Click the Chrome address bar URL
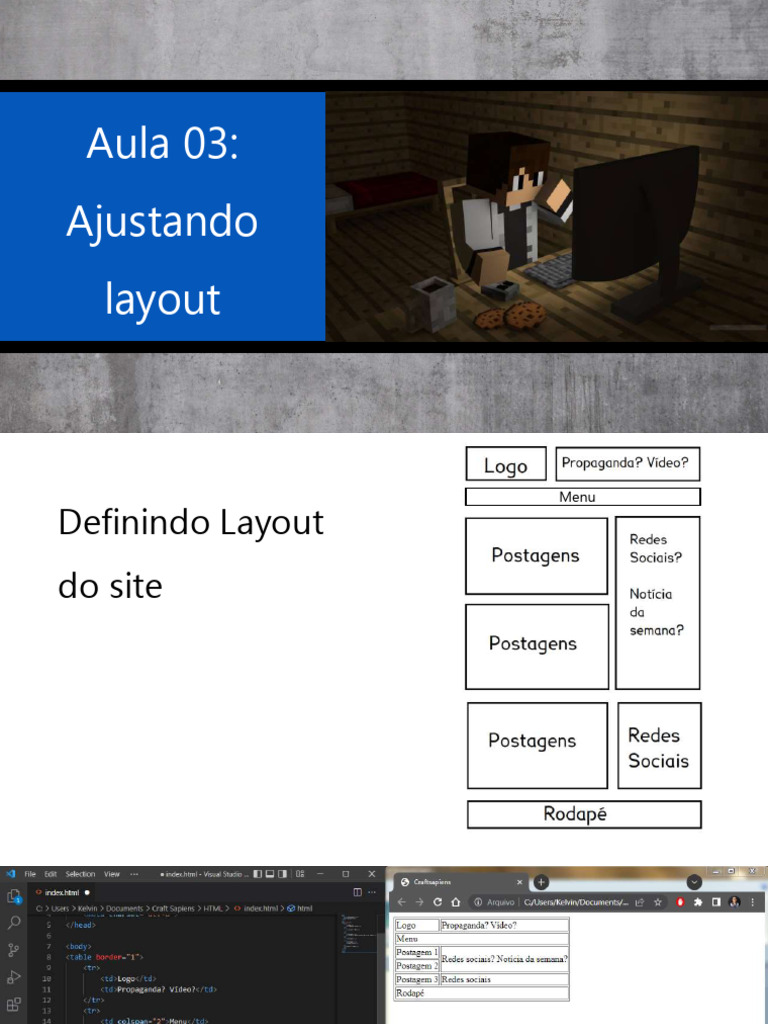Image resolution: width=768 pixels, height=1024 pixels. (x=575, y=902)
